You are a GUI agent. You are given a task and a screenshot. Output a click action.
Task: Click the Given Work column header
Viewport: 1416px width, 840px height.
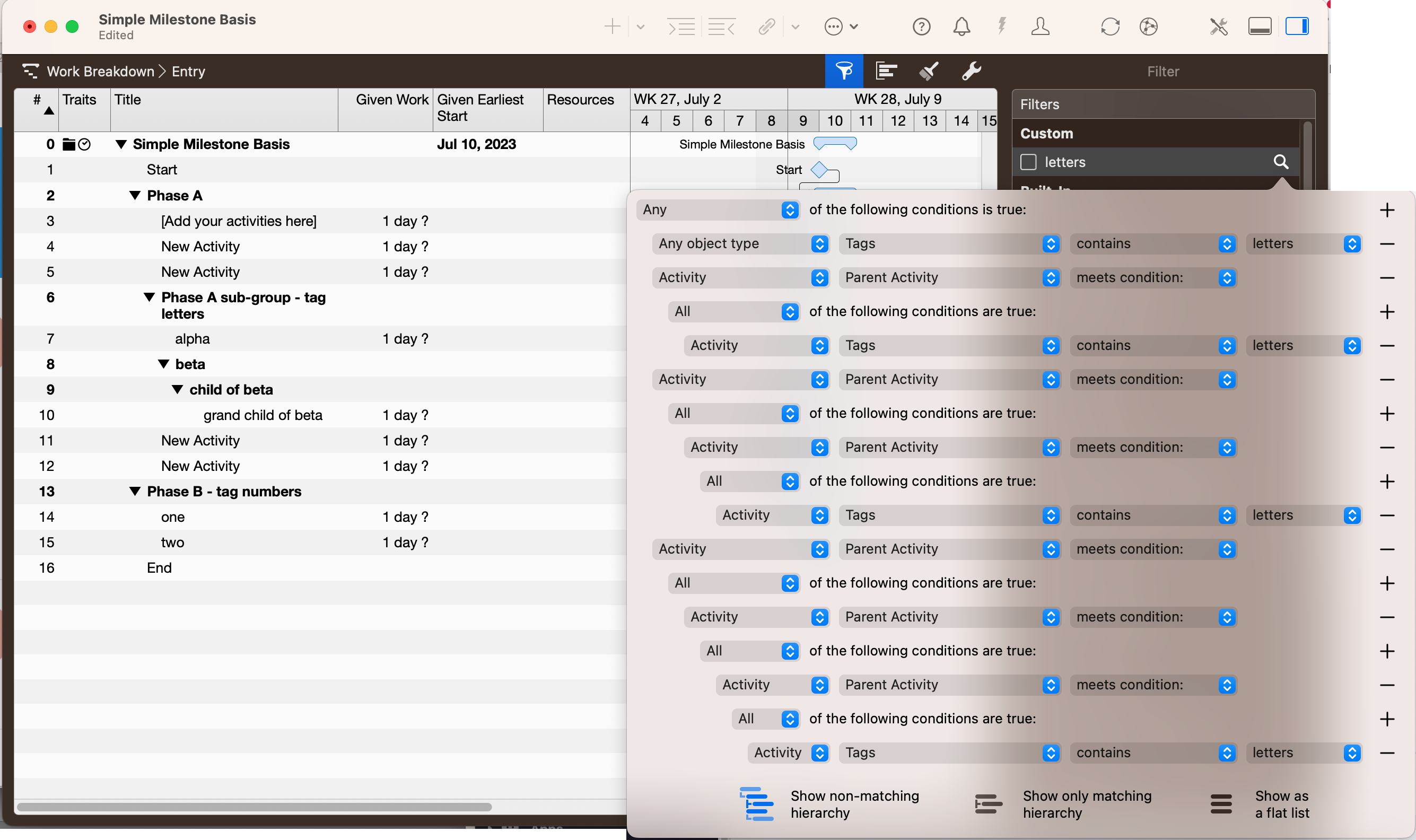tap(386, 109)
